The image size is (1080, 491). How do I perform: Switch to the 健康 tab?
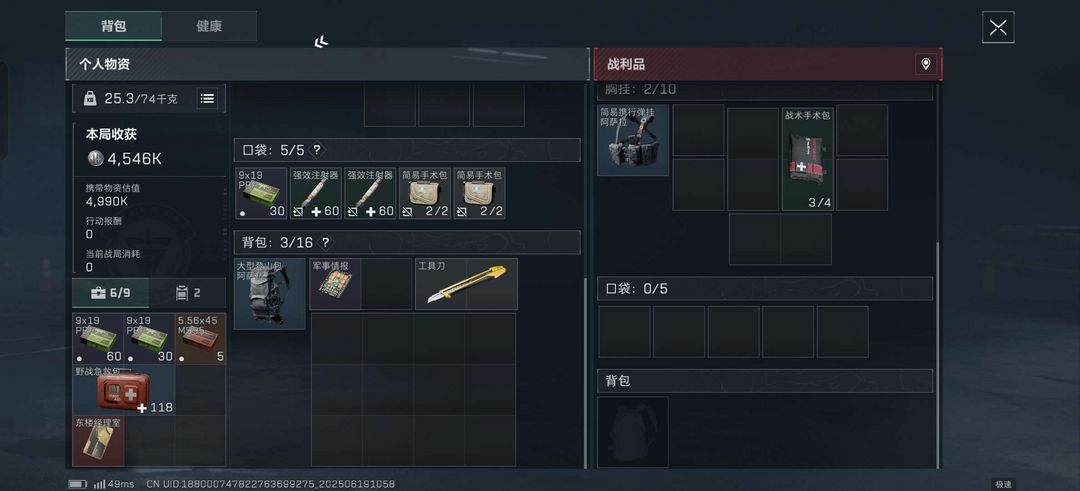click(x=209, y=26)
